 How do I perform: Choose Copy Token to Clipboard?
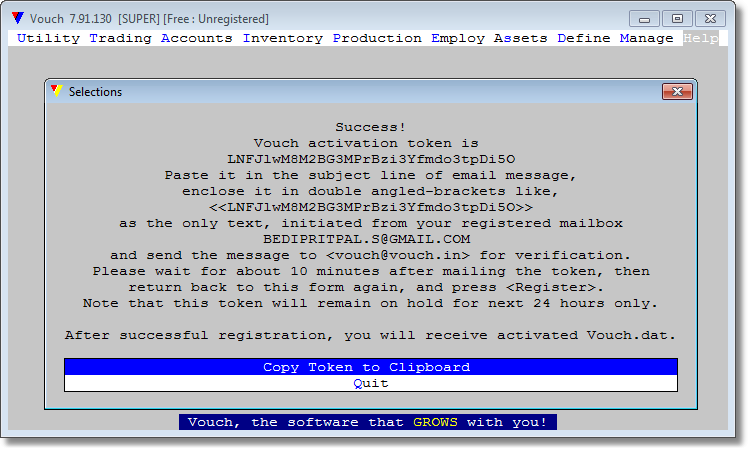click(x=371, y=367)
